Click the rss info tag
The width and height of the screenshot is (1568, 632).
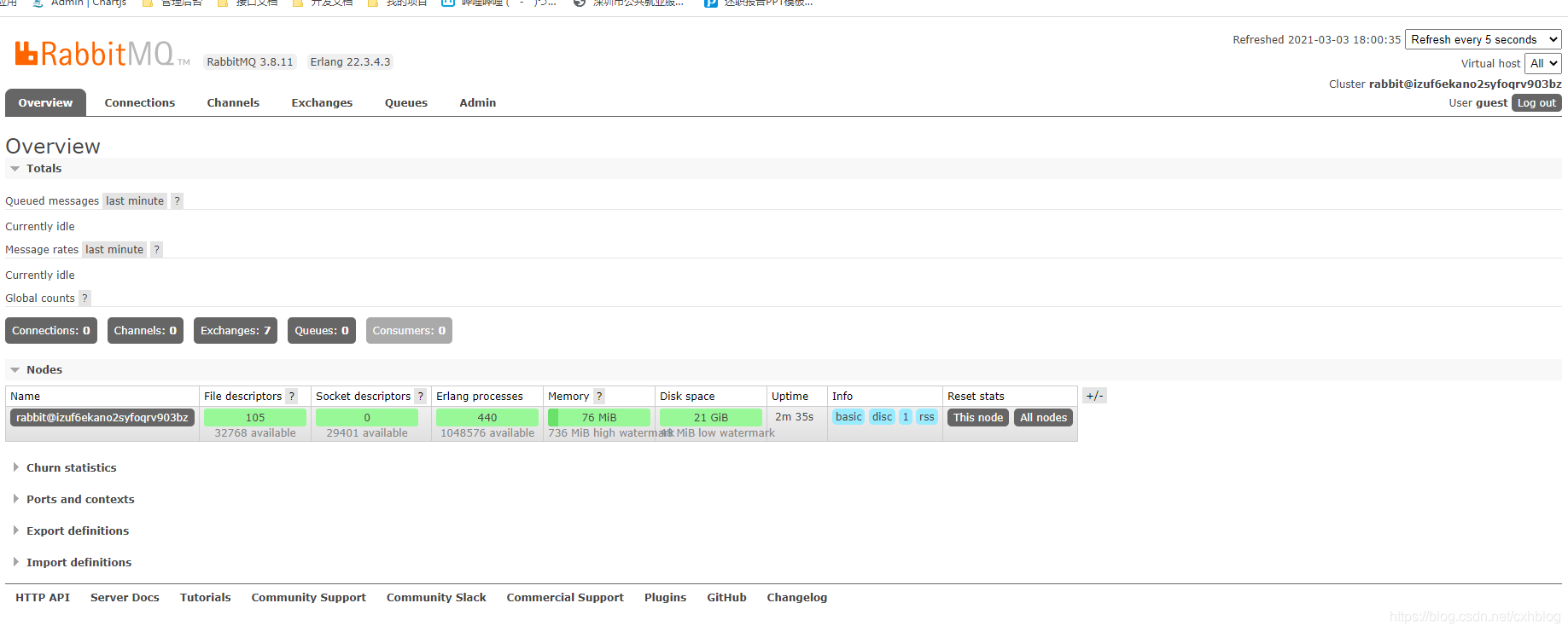pyautogui.click(x=927, y=417)
